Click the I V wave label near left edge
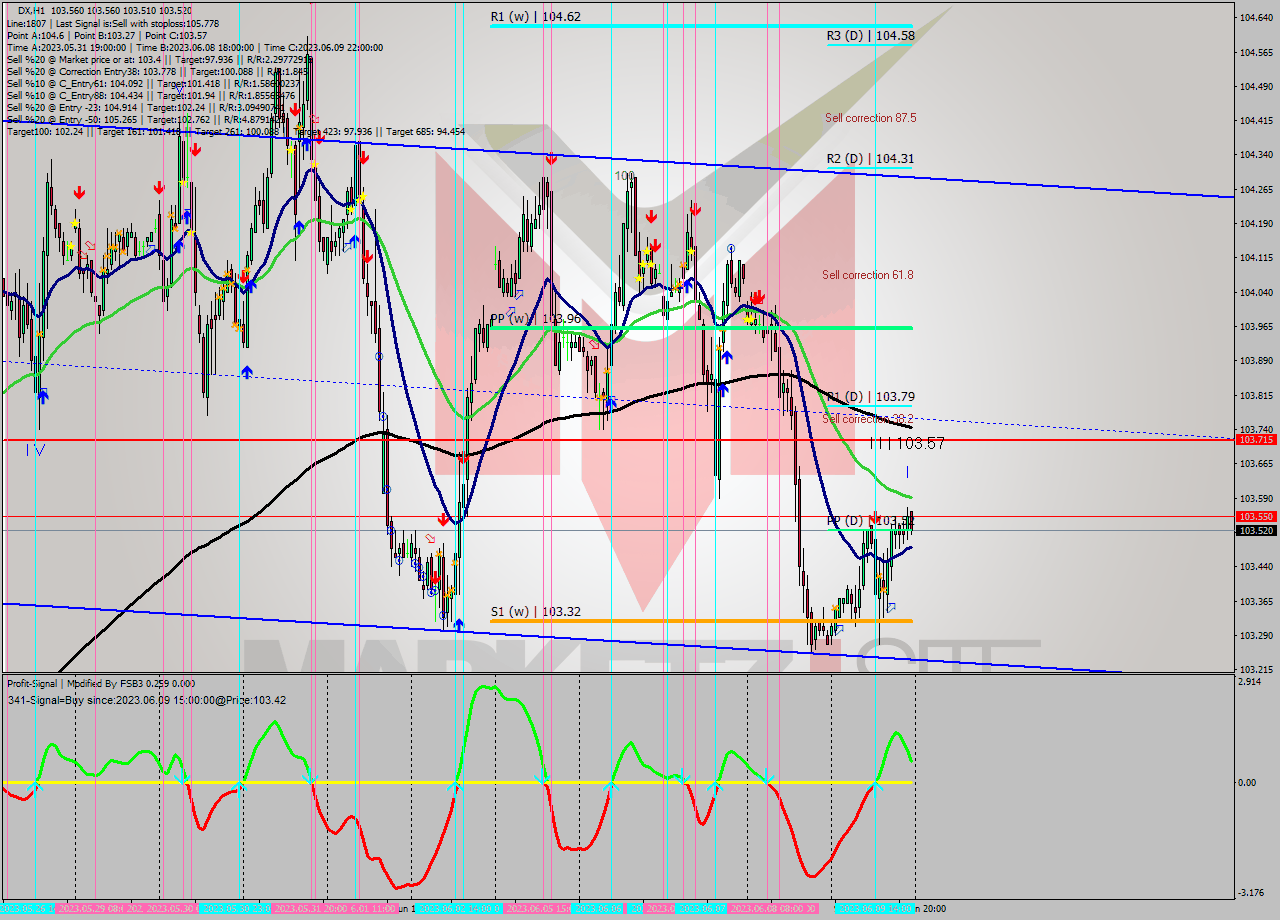 (x=35, y=449)
